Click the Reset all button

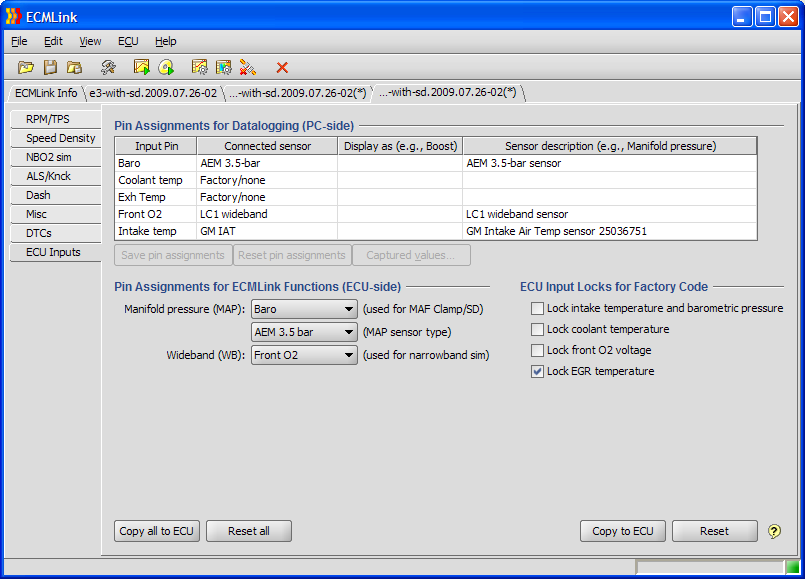click(248, 531)
